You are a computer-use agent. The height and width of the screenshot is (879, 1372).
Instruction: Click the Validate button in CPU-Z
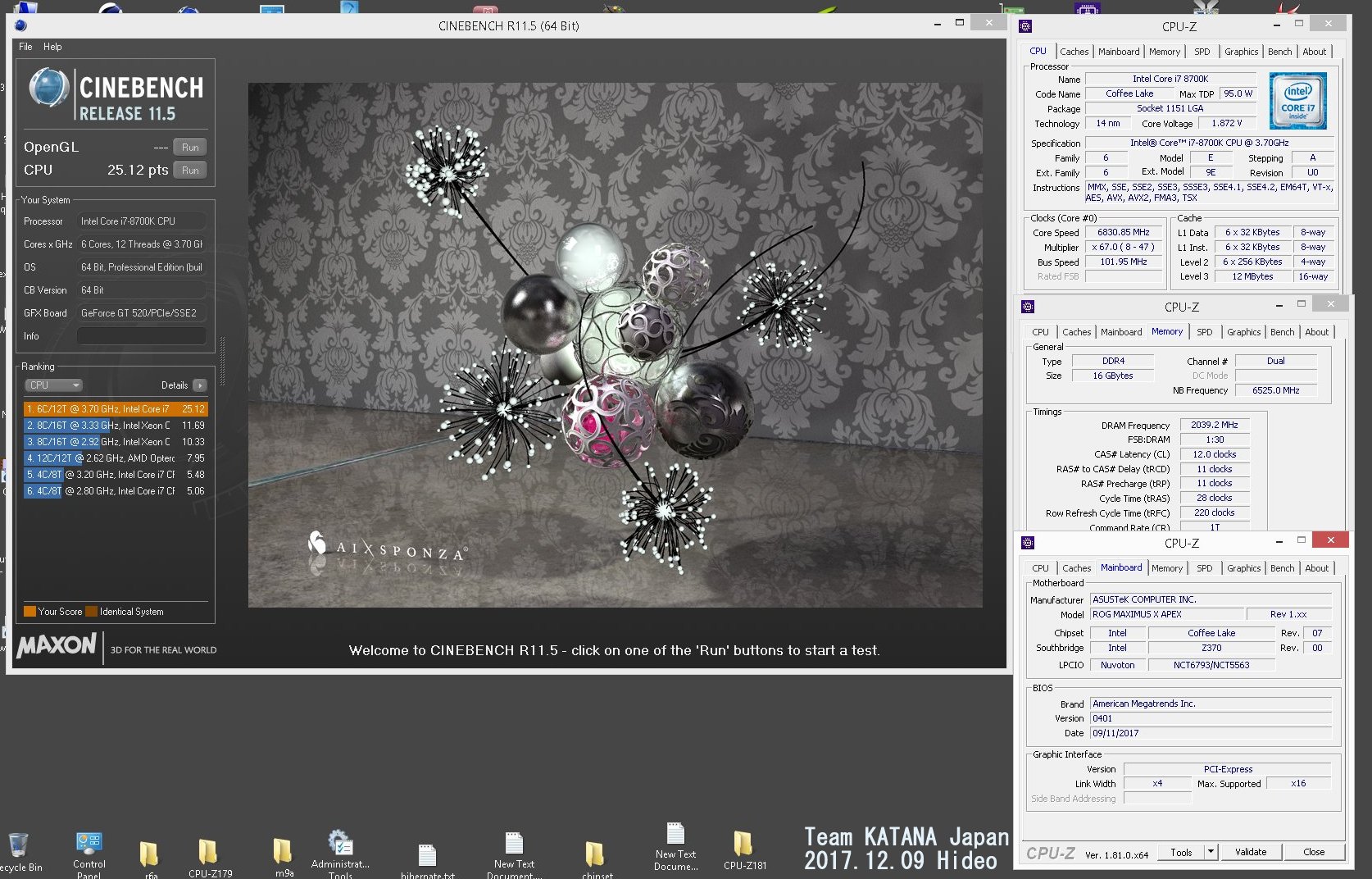pyautogui.click(x=1250, y=852)
